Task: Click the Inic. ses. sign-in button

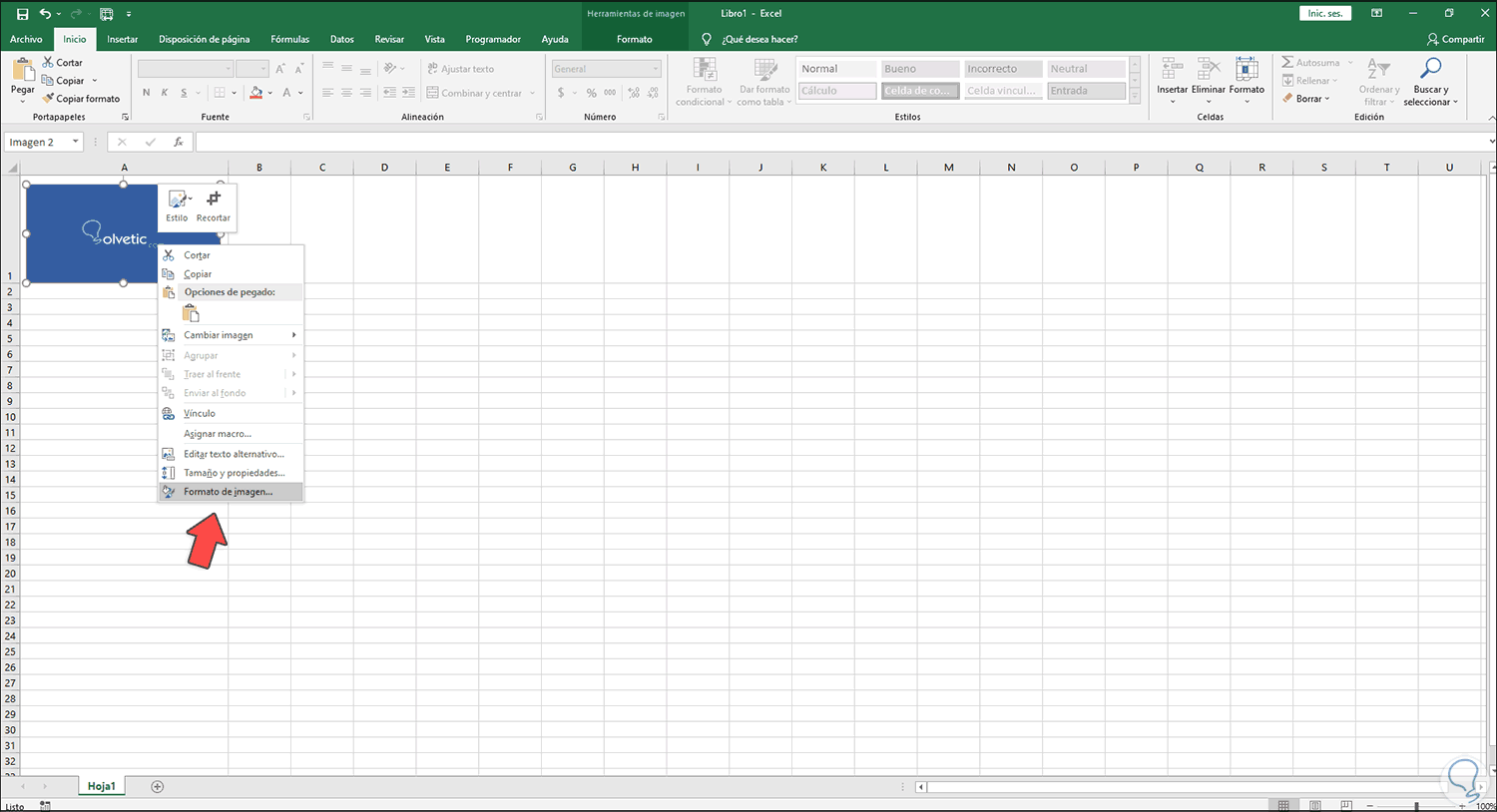Action: pos(1325,13)
